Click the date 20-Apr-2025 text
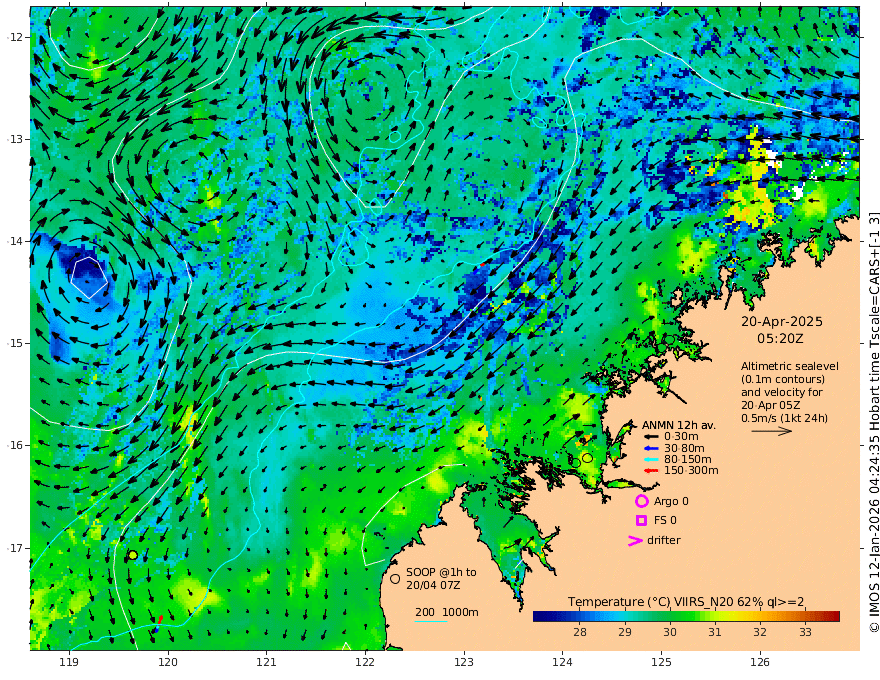This screenshot has height=680, width=880. (x=782, y=322)
